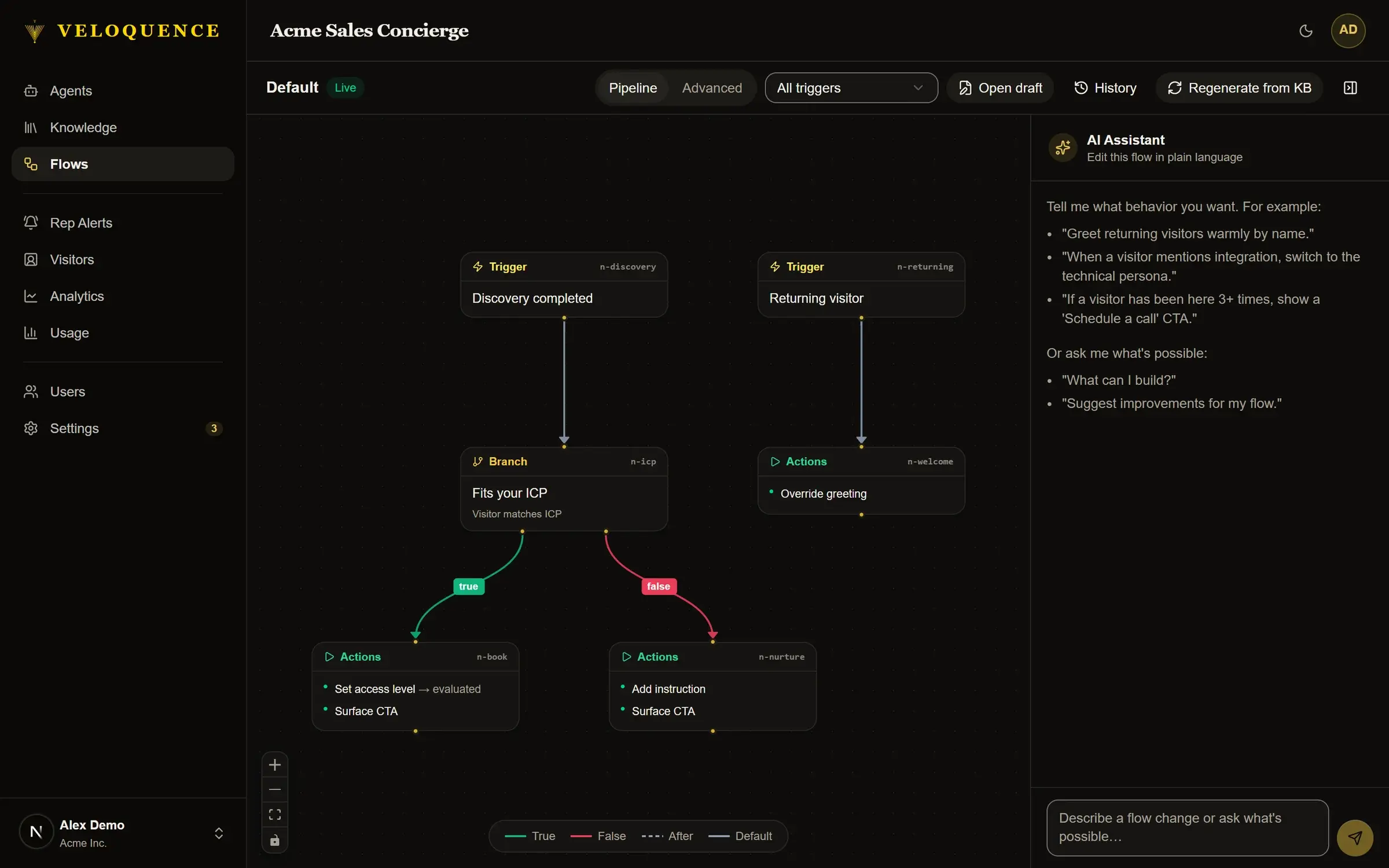The image size is (1389, 868).
Task: Click the play icon on n-book Actions node
Action: pyautogui.click(x=329, y=657)
